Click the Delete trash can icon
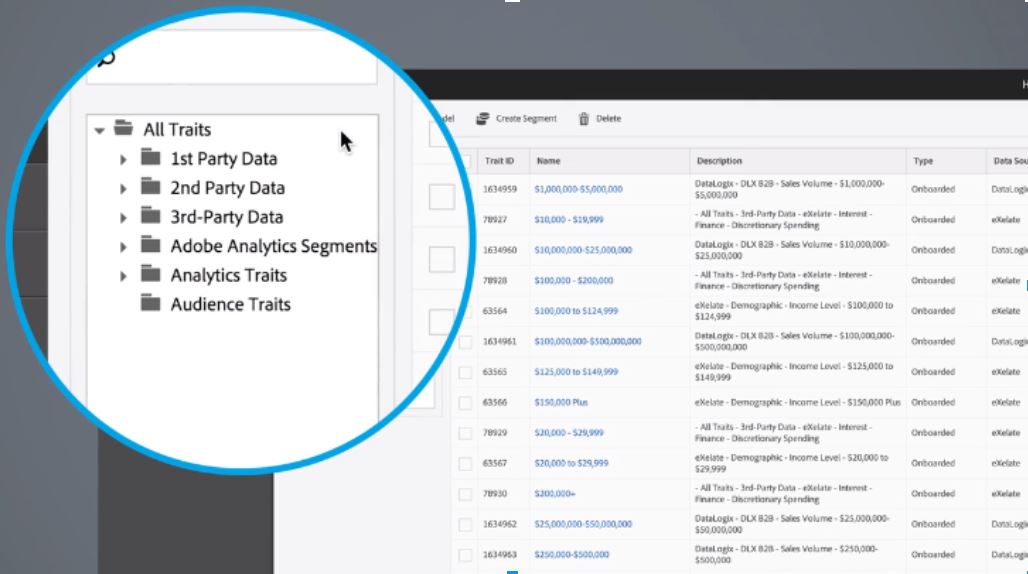The image size is (1028, 574). click(583, 119)
